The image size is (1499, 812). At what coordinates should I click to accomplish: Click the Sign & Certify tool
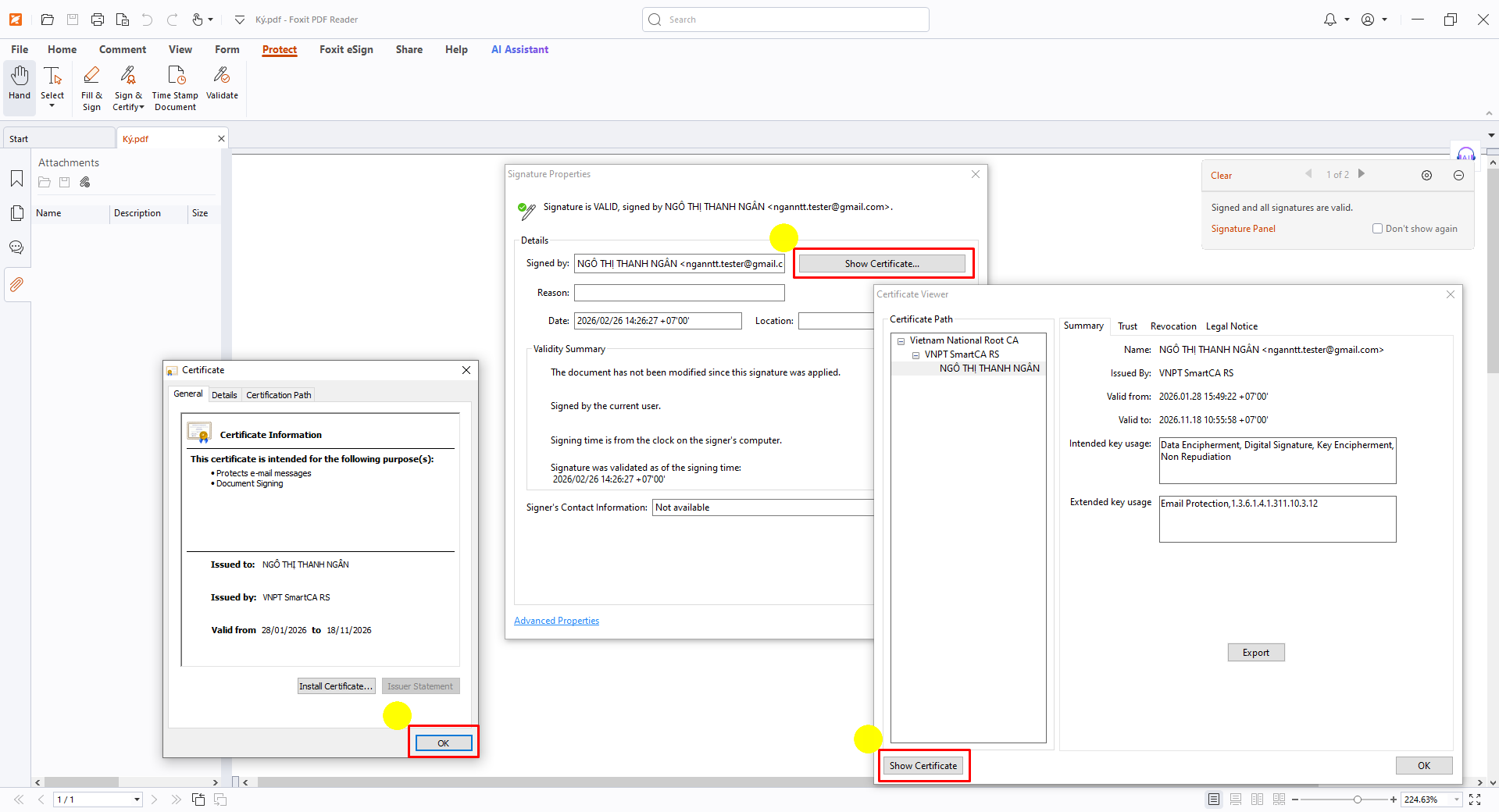(128, 88)
